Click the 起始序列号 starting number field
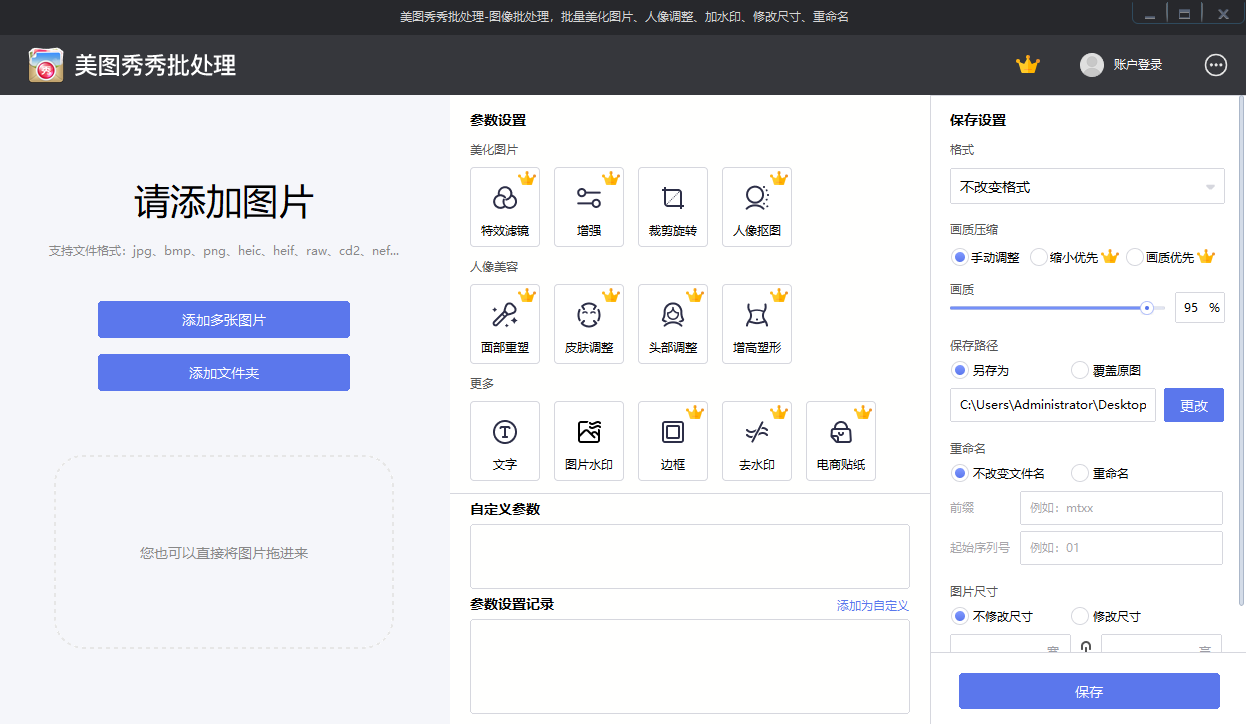Image resolution: width=1246 pixels, height=724 pixels. pos(1121,548)
